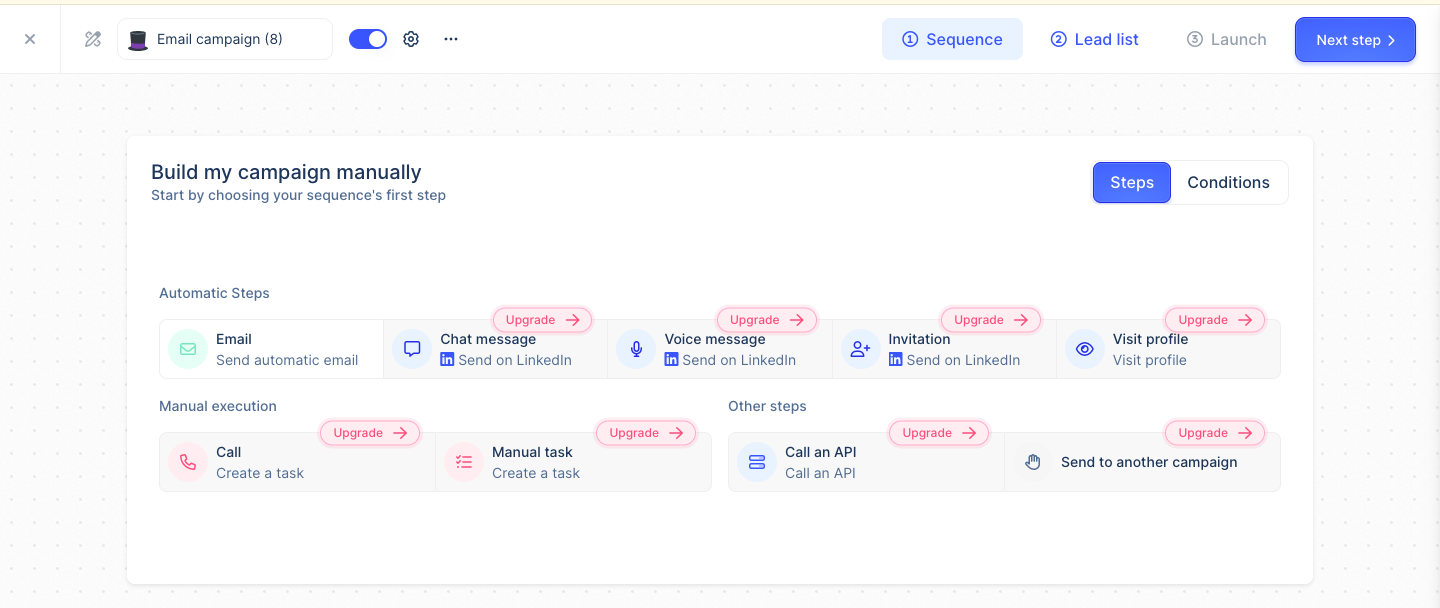Click the magic wand icon in the header

pos(93,39)
